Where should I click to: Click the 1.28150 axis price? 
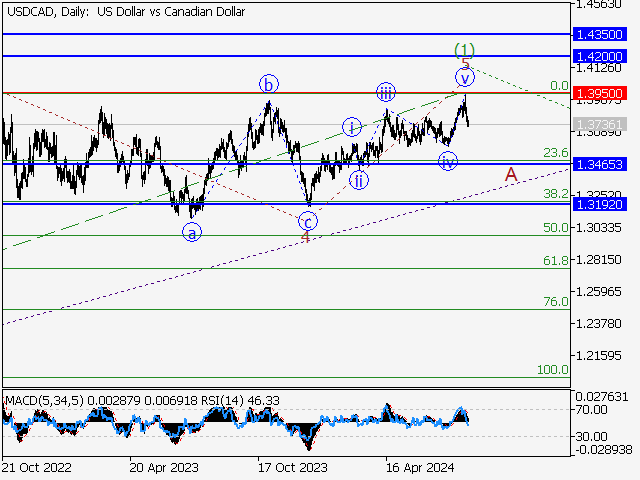tap(598, 260)
